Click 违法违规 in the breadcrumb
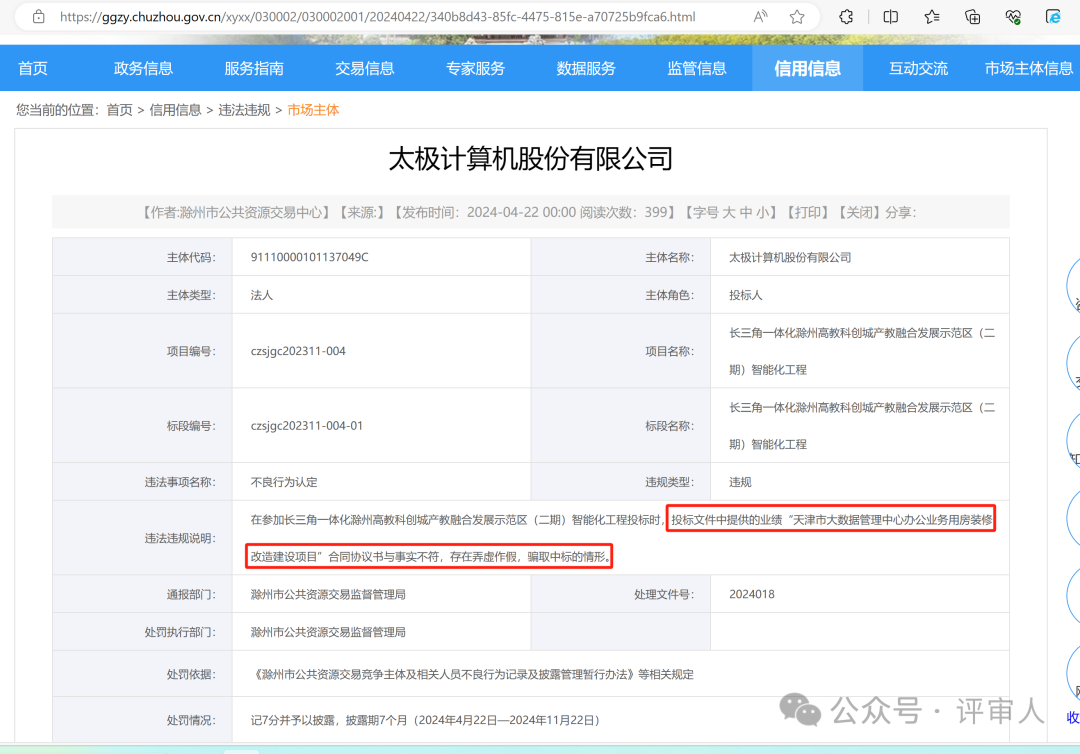Image resolution: width=1080 pixels, height=754 pixels. 244,110
